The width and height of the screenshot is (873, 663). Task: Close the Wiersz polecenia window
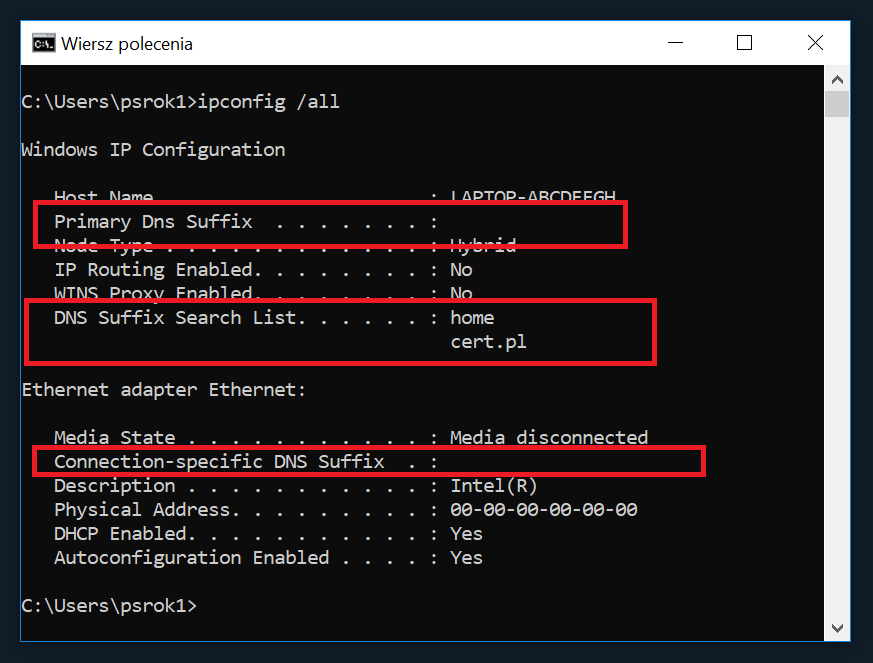click(816, 43)
